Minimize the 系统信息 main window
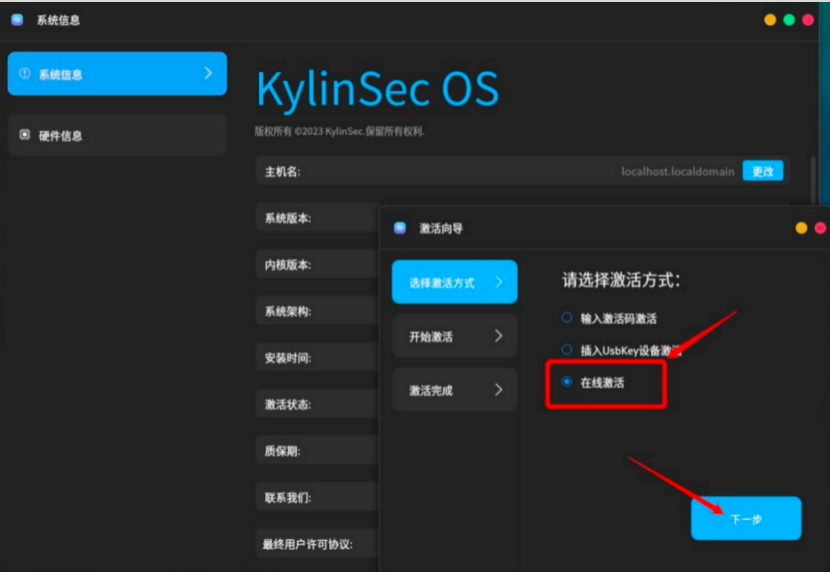830x572 pixels. [770, 20]
